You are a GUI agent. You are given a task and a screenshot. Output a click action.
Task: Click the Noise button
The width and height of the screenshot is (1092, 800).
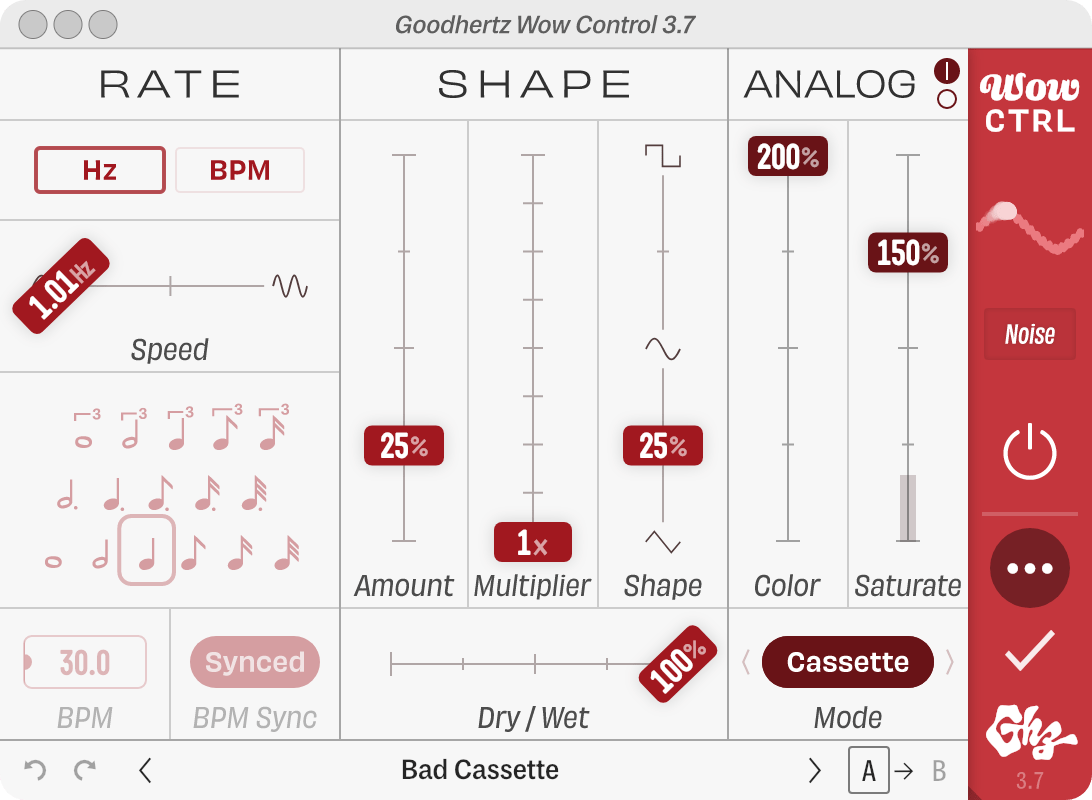[1029, 334]
